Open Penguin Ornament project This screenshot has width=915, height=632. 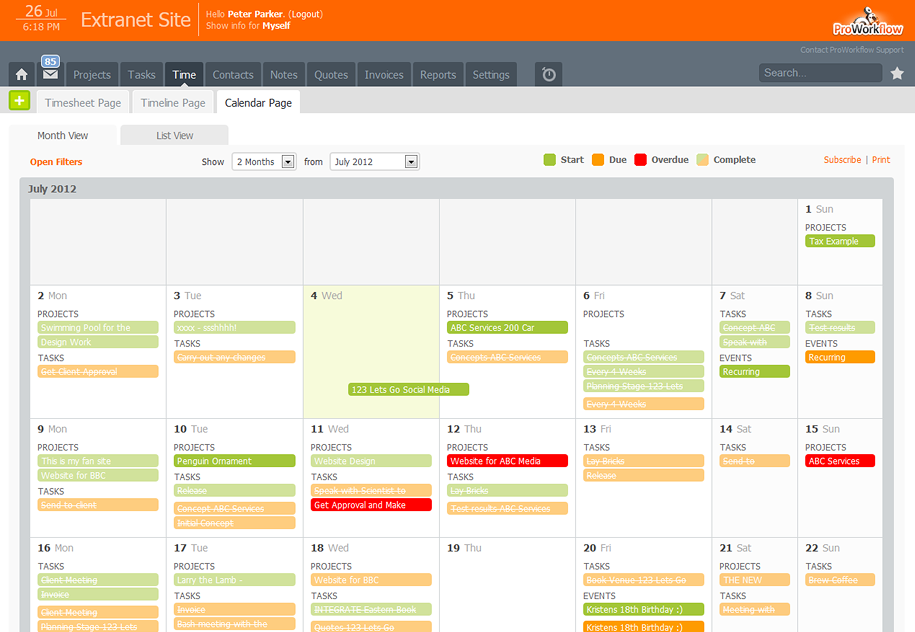[x=234, y=461]
